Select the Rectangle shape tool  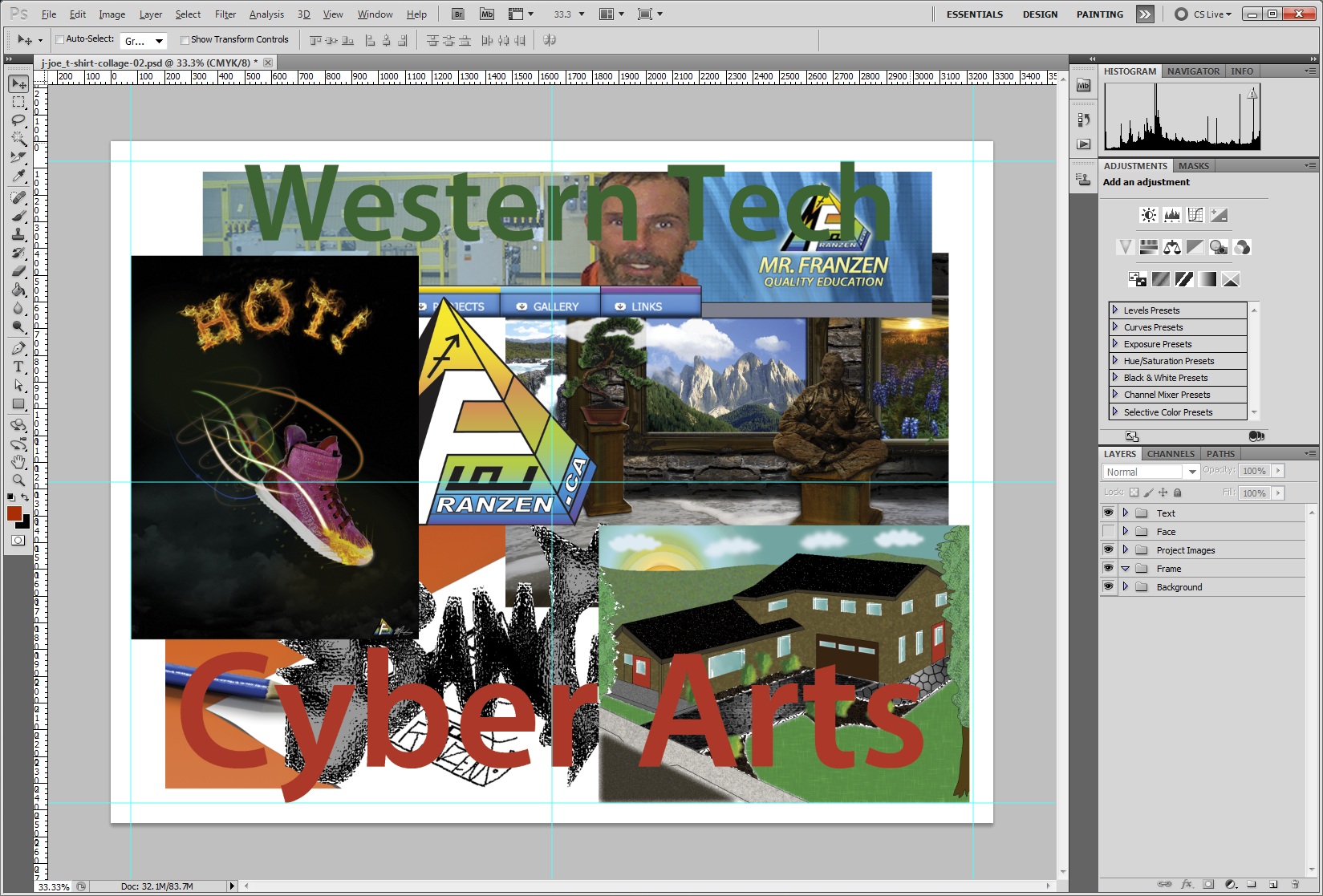18,403
